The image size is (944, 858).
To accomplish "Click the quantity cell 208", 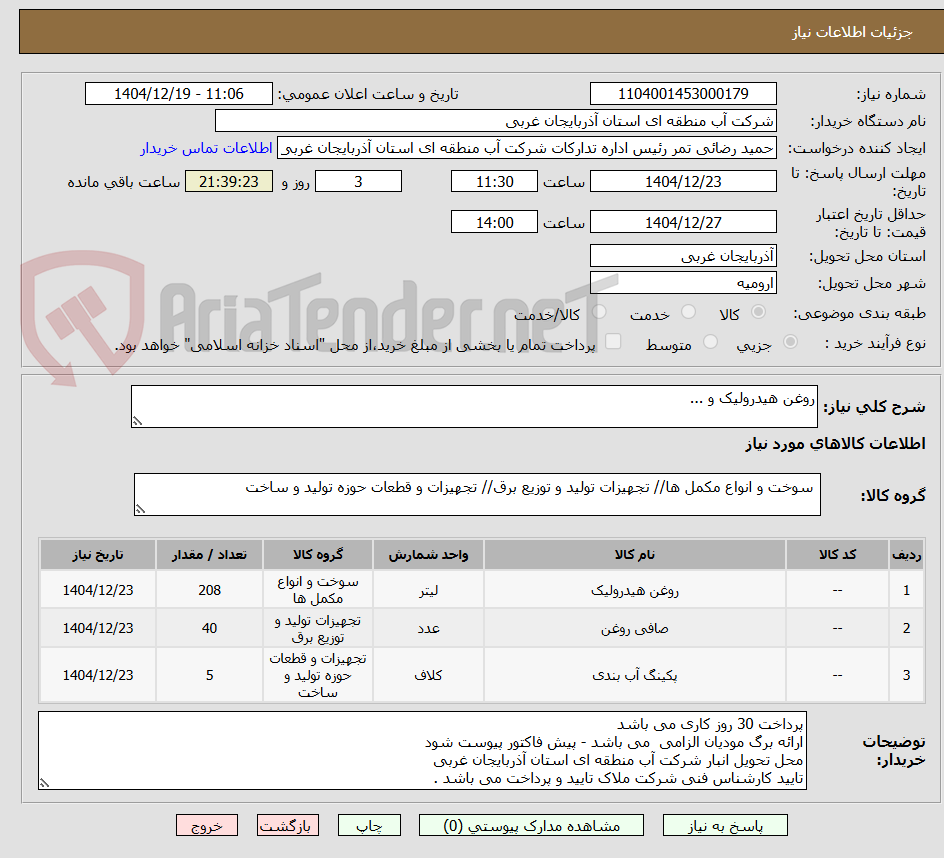I will pos(210,590).
